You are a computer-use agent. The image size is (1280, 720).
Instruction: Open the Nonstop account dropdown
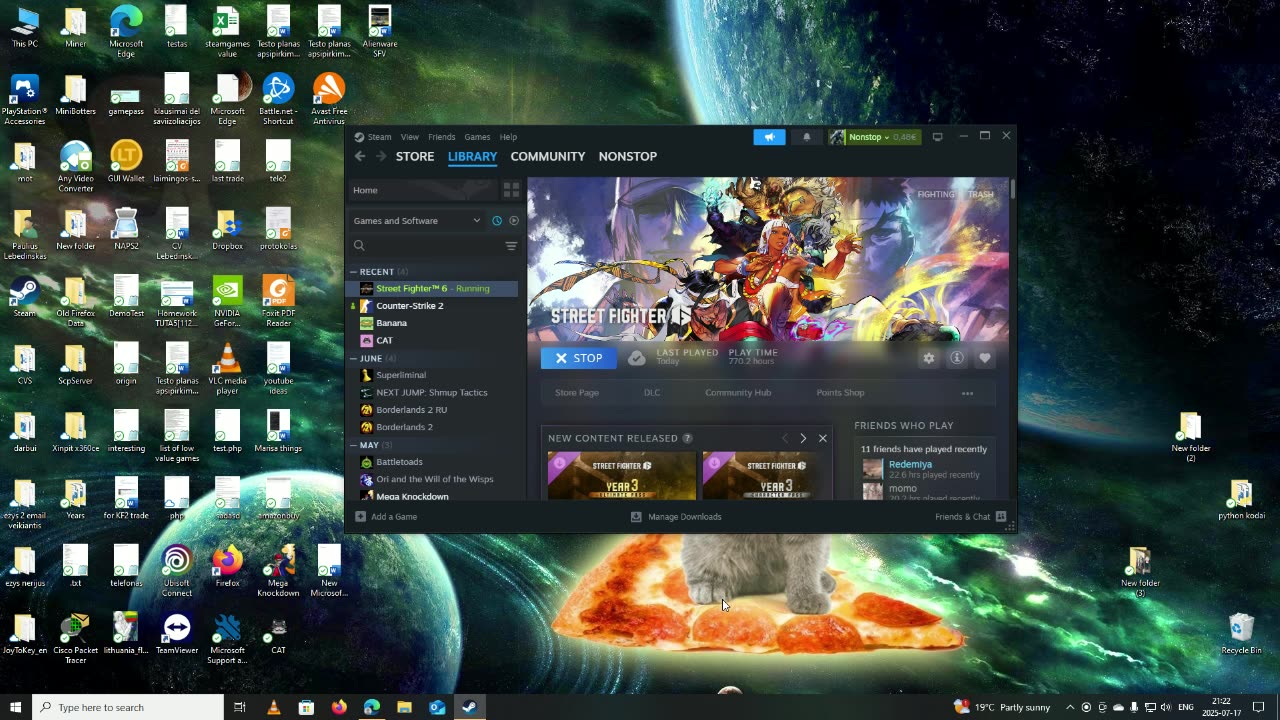click(x=882, y=137)
